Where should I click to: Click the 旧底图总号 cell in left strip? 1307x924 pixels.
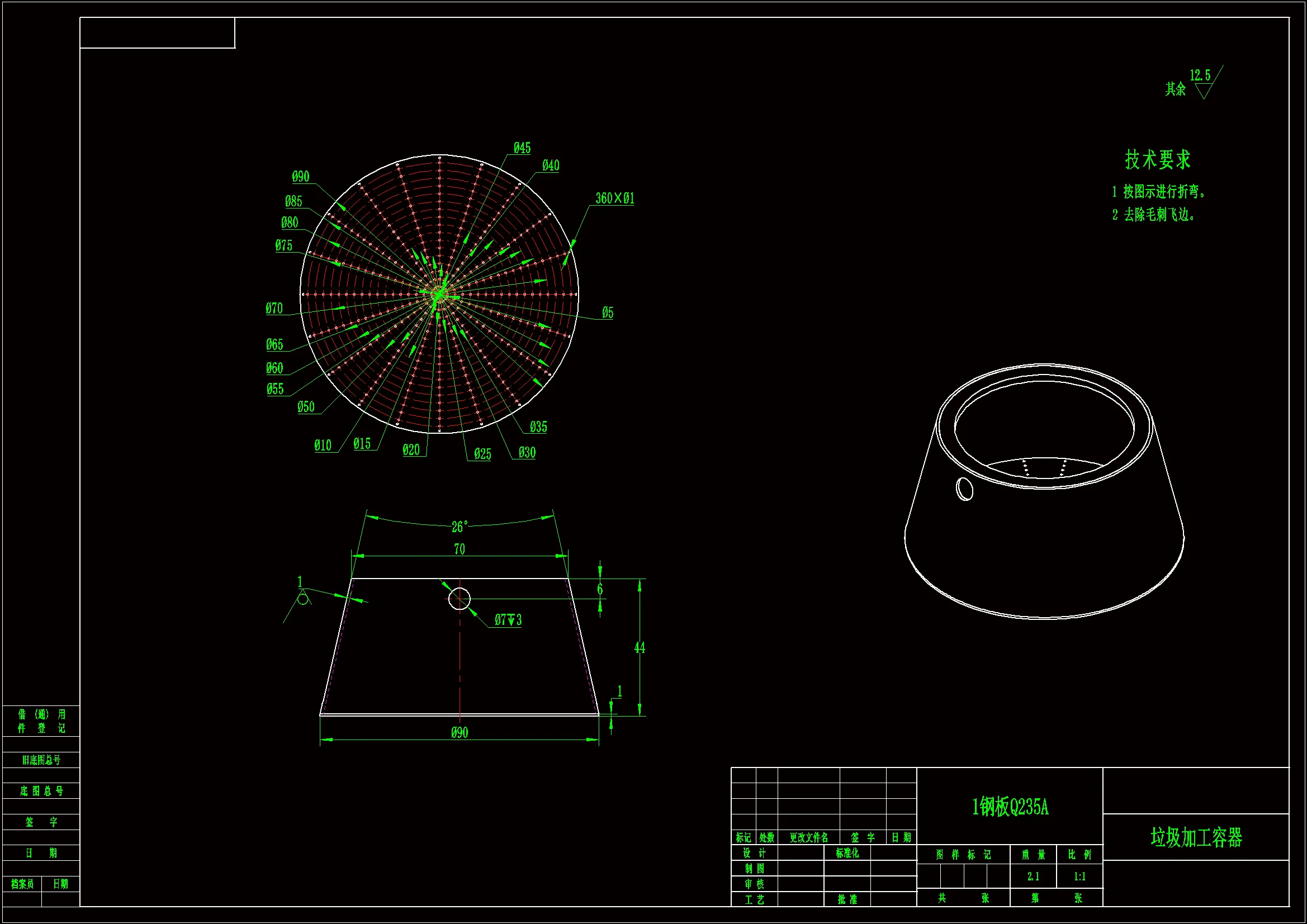[x=41, y=760]
